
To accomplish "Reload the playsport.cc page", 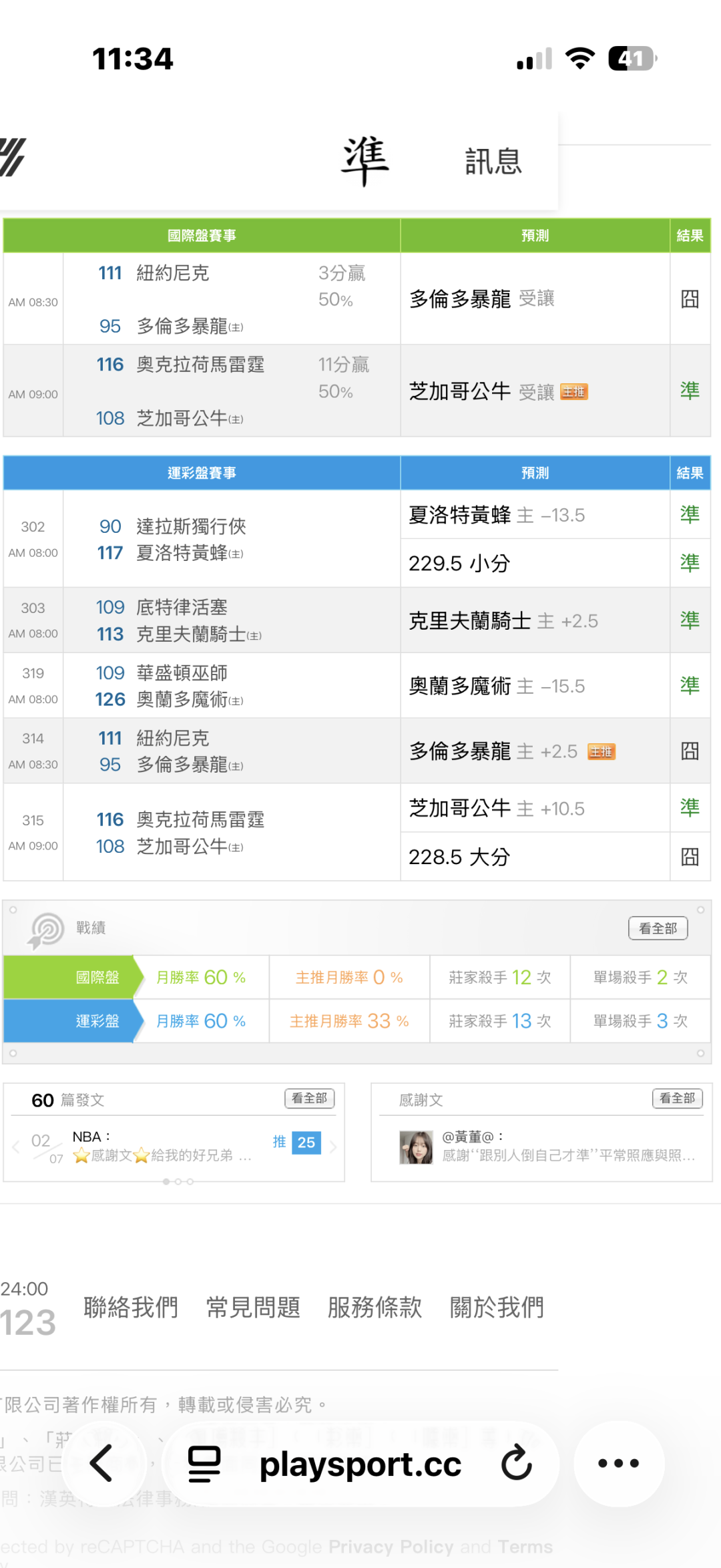I will click(x=516, y=1464).
